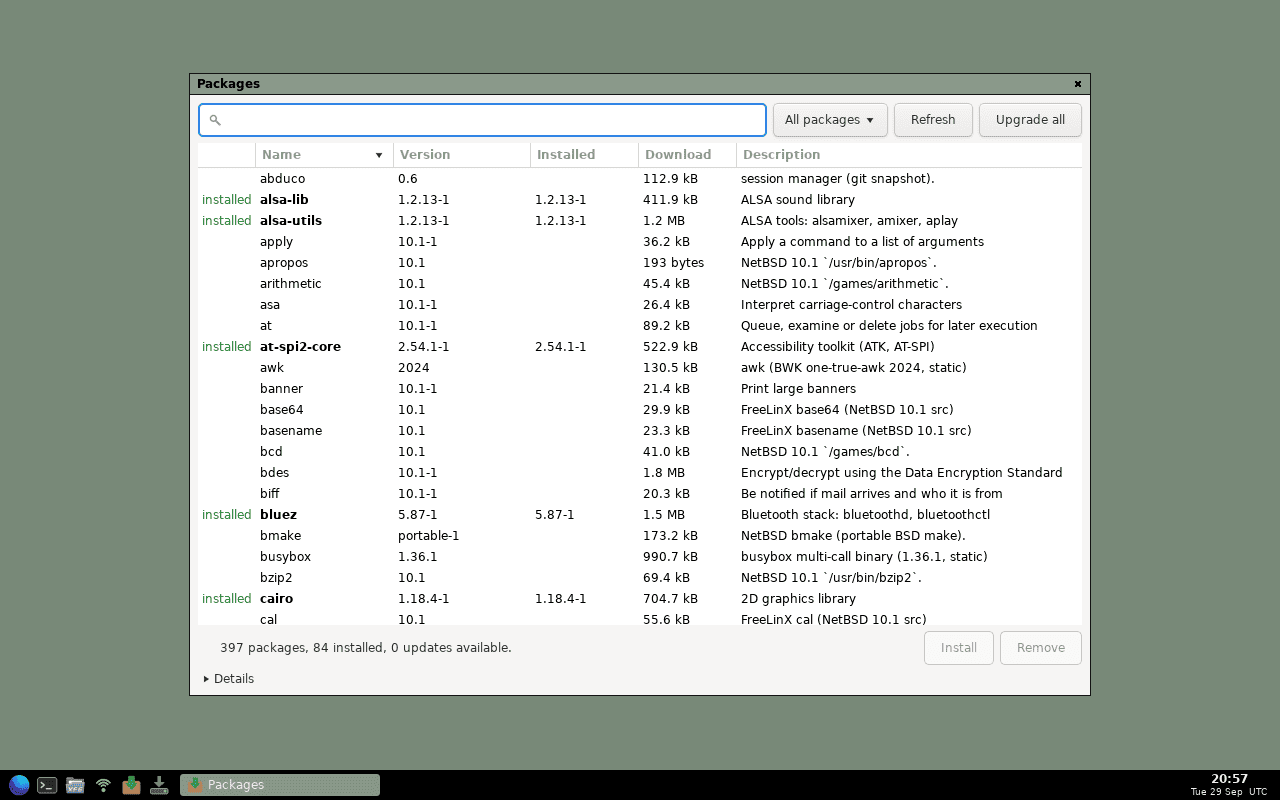This screenshot has height=800, width=1280.
Task: Select the awk package row
Action: [x=640, y=368]
